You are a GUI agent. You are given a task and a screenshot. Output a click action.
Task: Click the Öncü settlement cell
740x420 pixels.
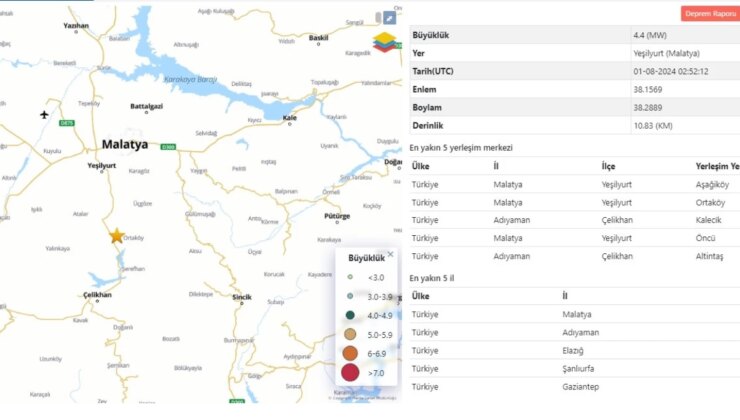pos(706,238)
